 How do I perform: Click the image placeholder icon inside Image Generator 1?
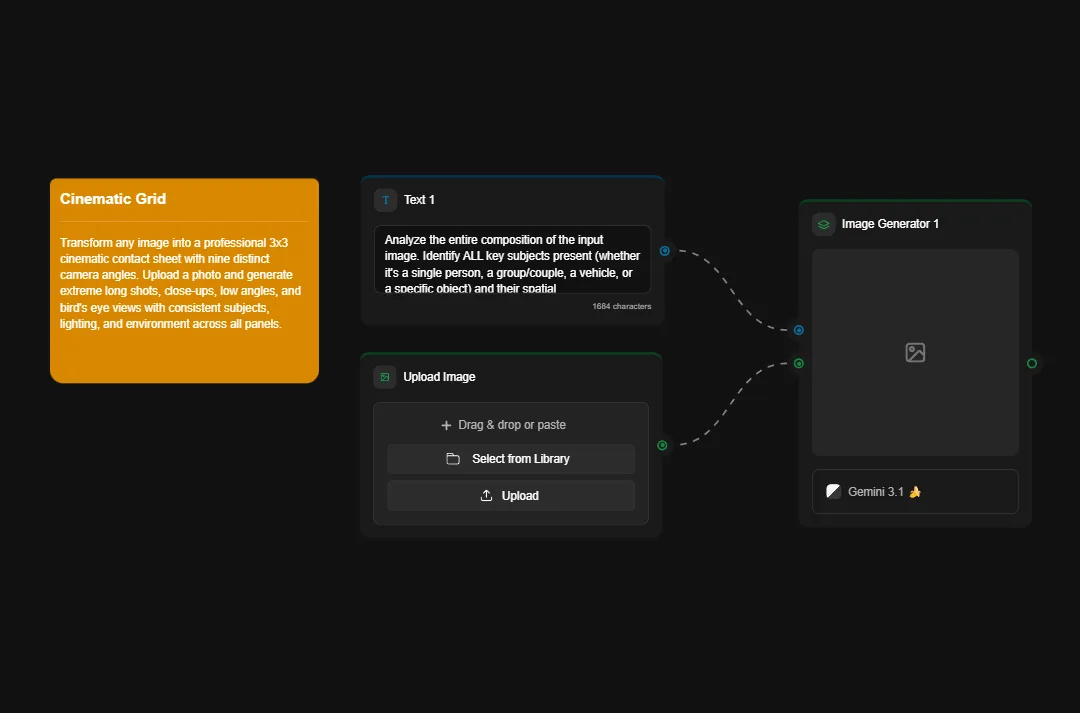(914, 352)
